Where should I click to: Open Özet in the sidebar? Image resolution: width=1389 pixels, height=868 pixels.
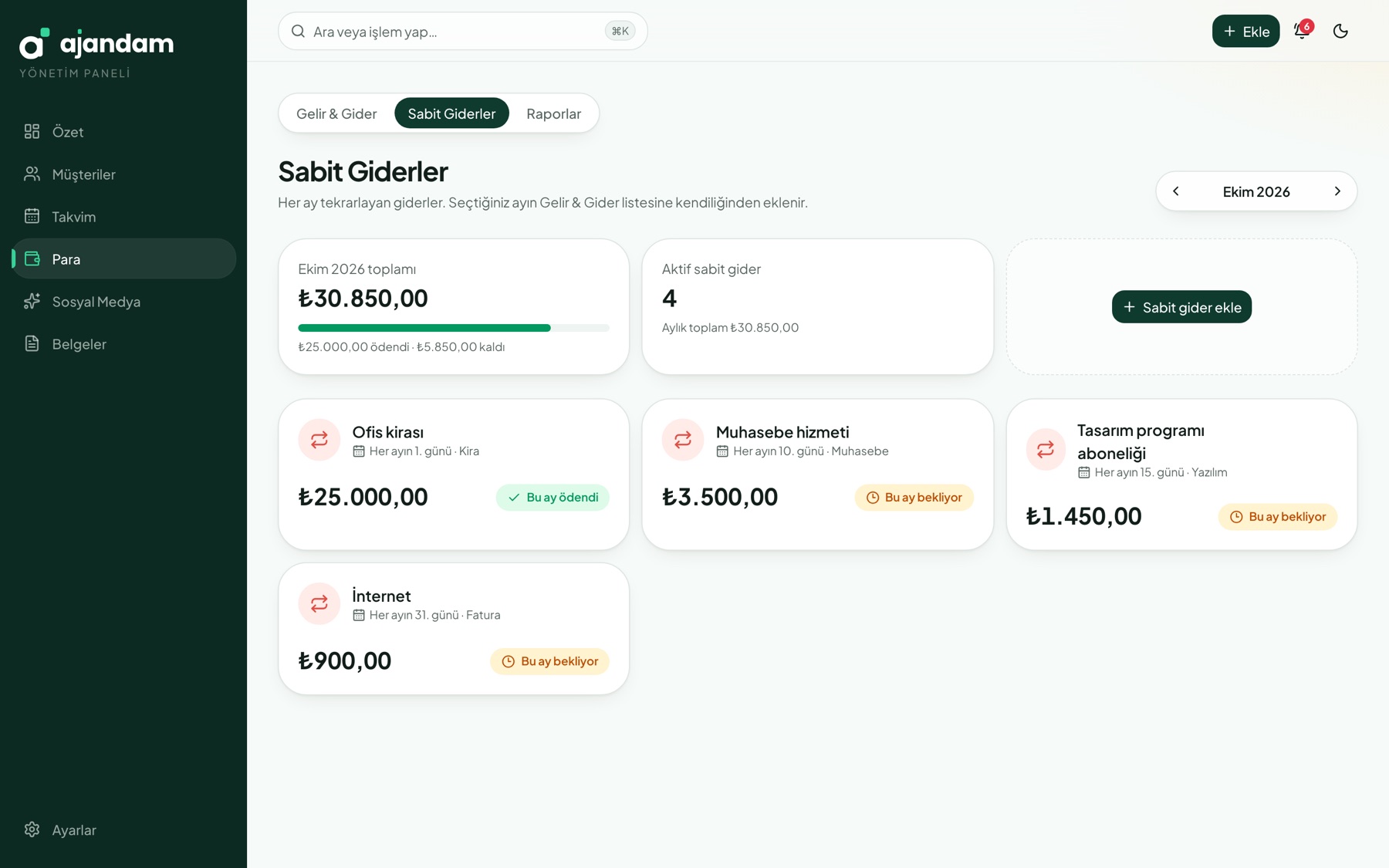click(124, 132)
